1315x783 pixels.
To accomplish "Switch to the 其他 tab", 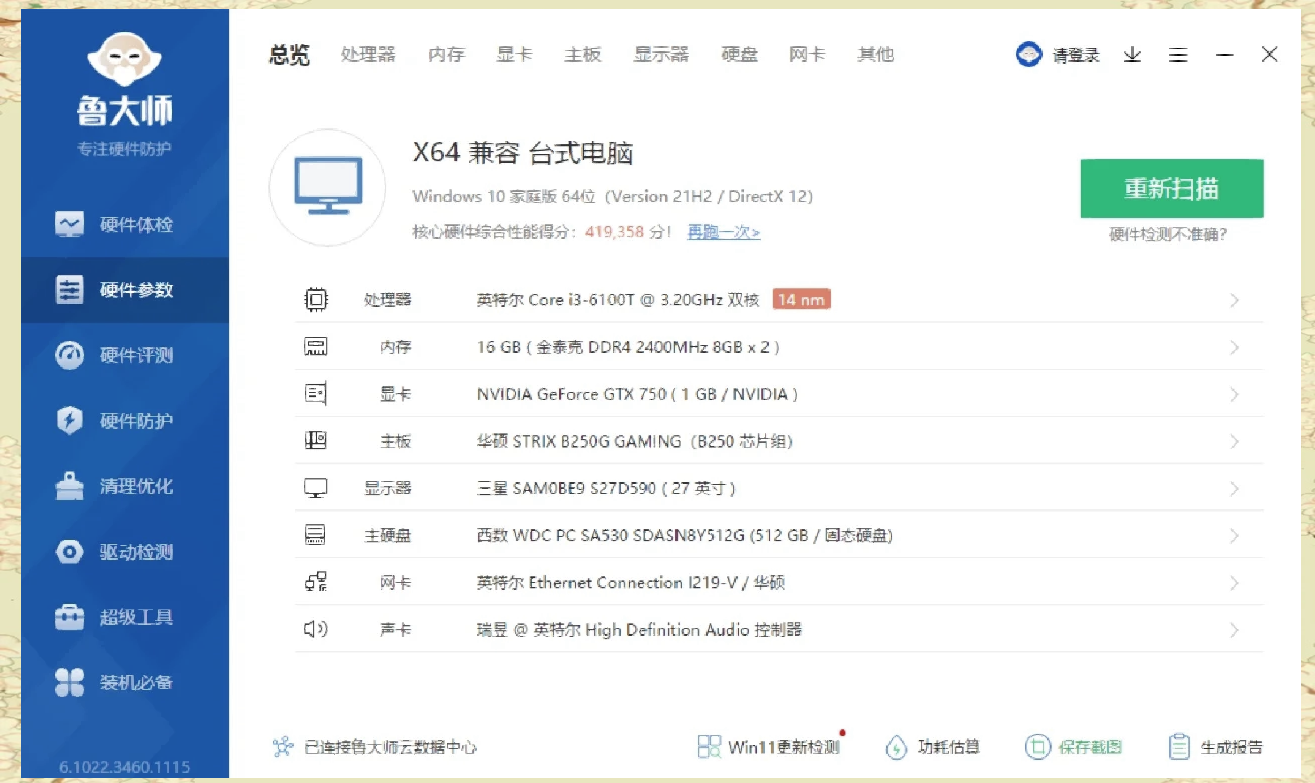I will click(875, 54).
